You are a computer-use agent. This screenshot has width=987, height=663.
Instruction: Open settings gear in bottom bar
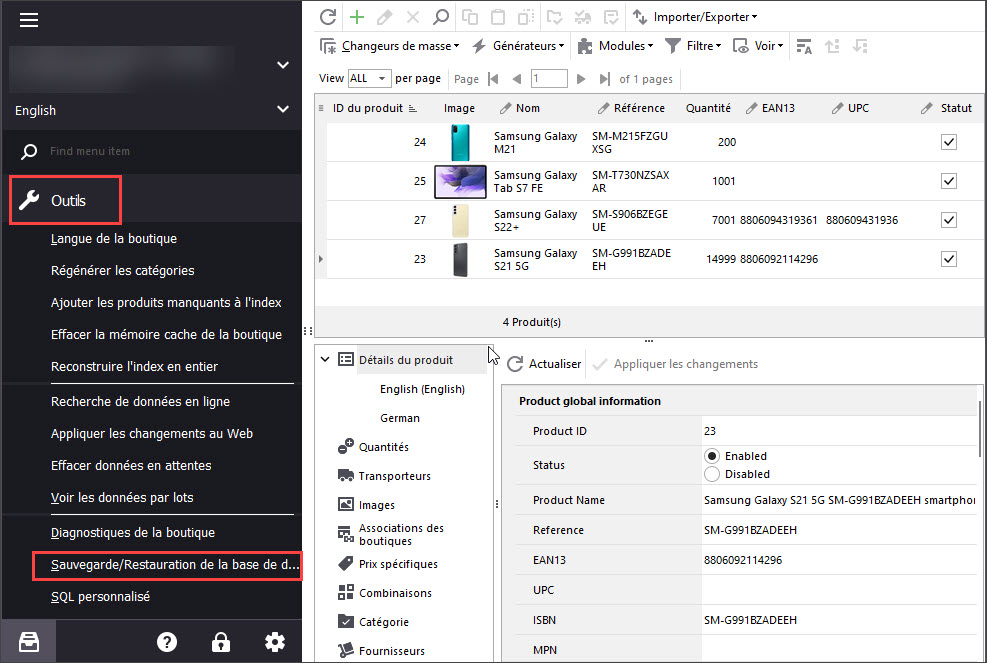pyautogui.click(x=275, y=642)
